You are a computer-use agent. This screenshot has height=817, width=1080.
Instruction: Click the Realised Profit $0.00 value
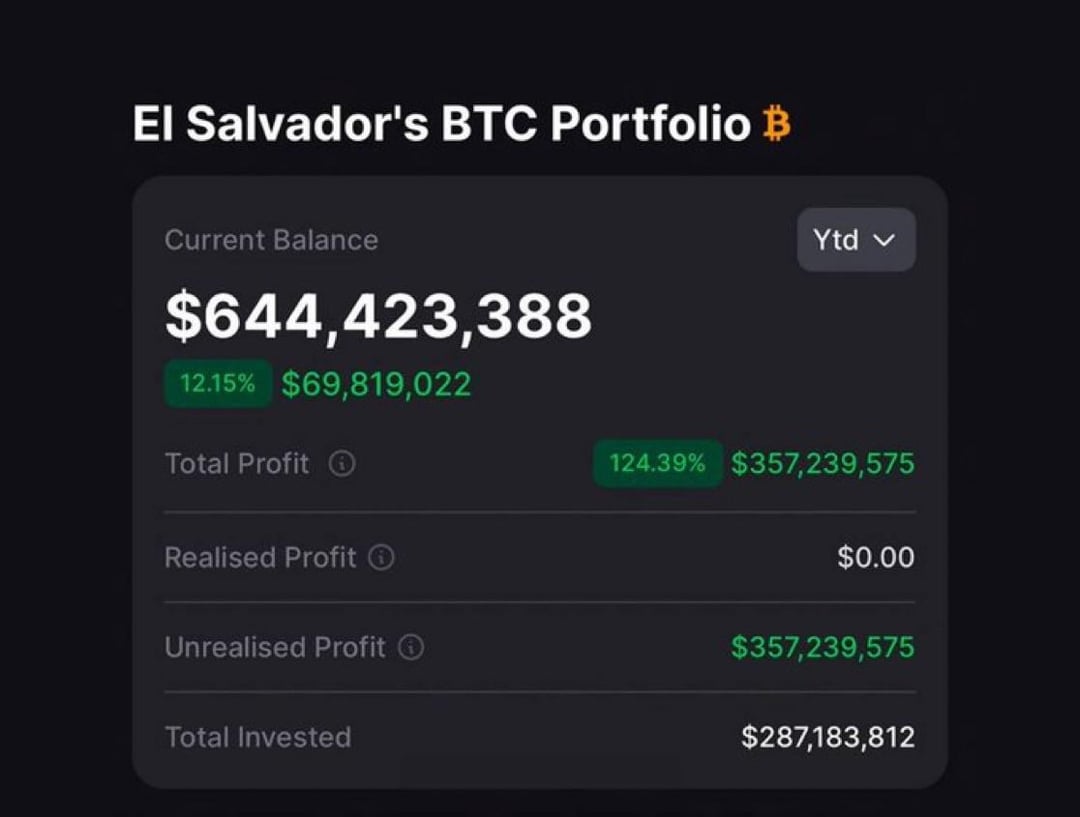(x=875, y=557)
